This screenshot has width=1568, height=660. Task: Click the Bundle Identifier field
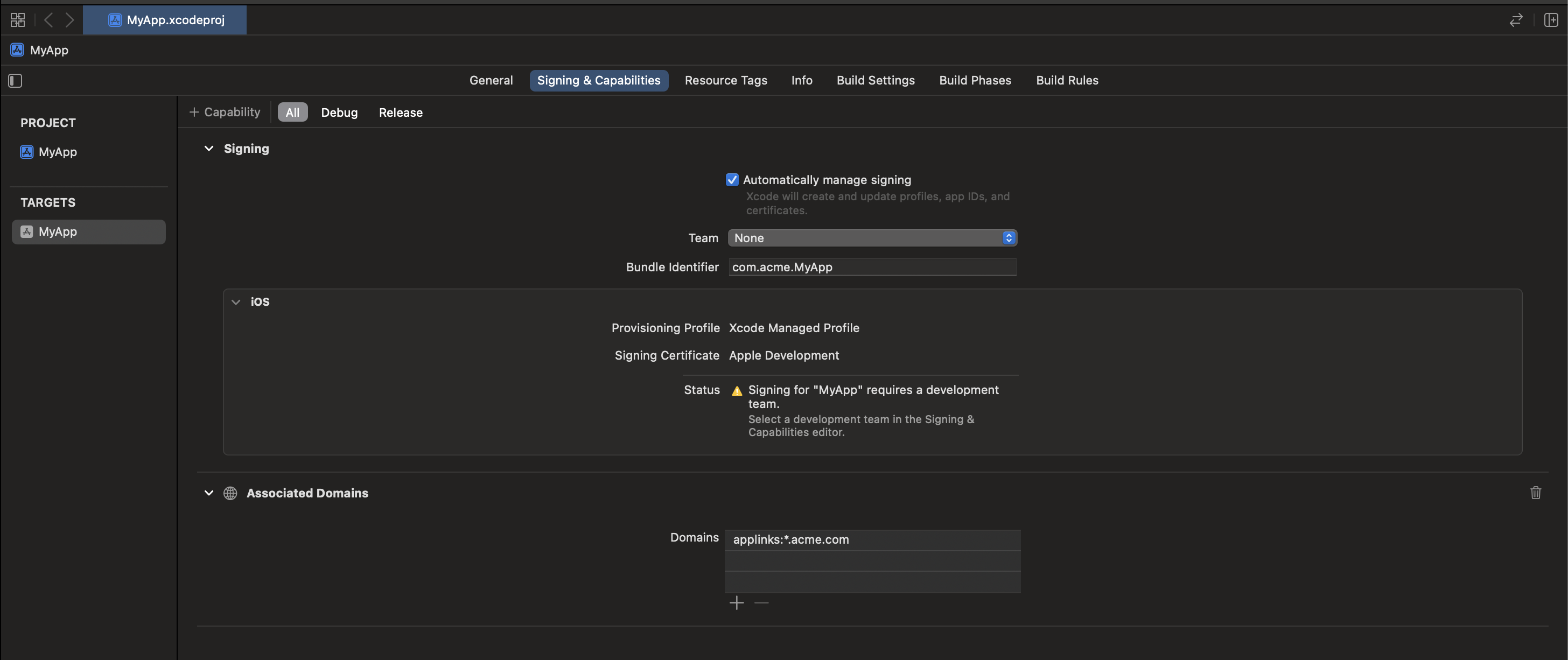click(x=872, y=267)
